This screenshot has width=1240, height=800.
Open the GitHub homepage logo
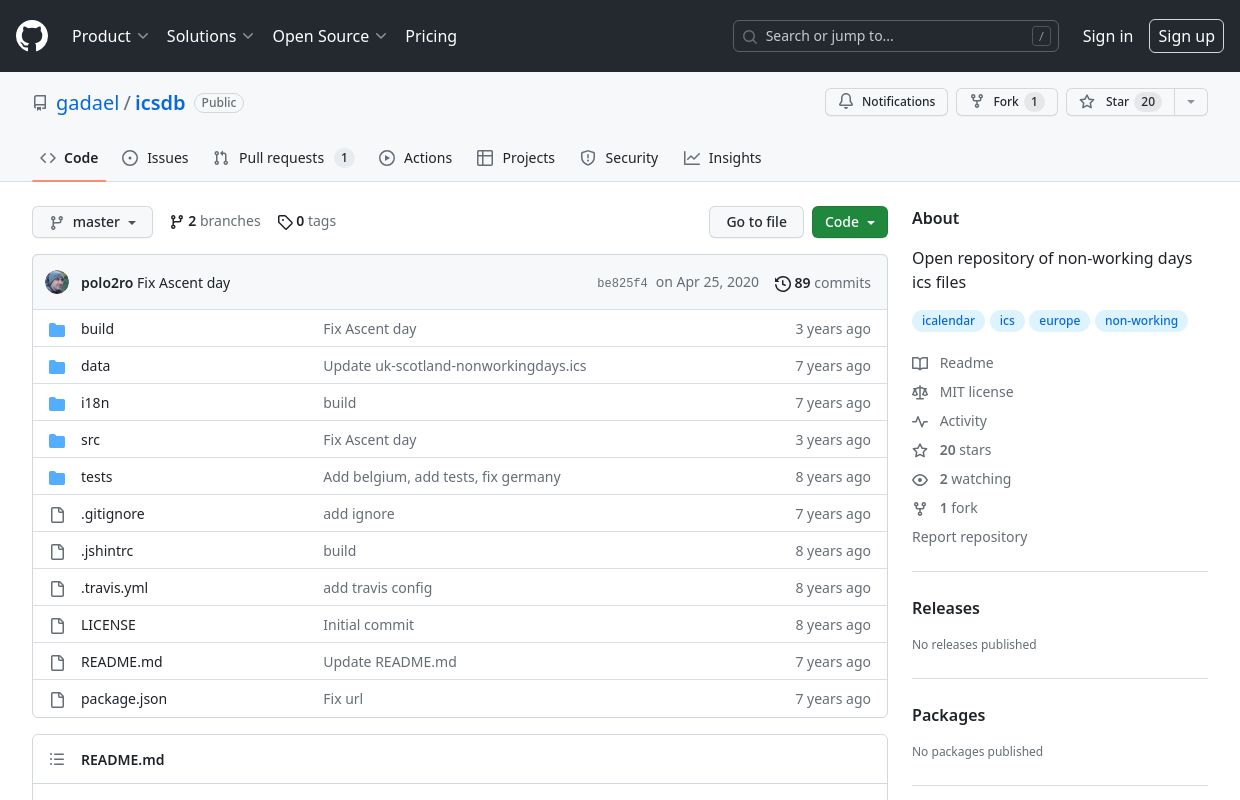pyautogui.click(x=32, y=36)
